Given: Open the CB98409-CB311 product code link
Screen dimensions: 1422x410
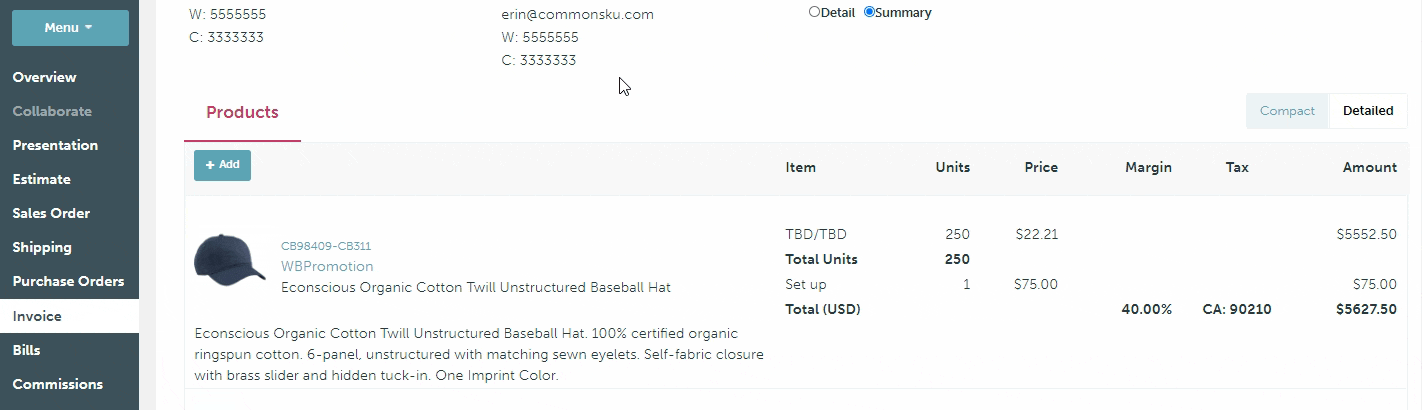Looking at the screenshot, I should [326, 246].
